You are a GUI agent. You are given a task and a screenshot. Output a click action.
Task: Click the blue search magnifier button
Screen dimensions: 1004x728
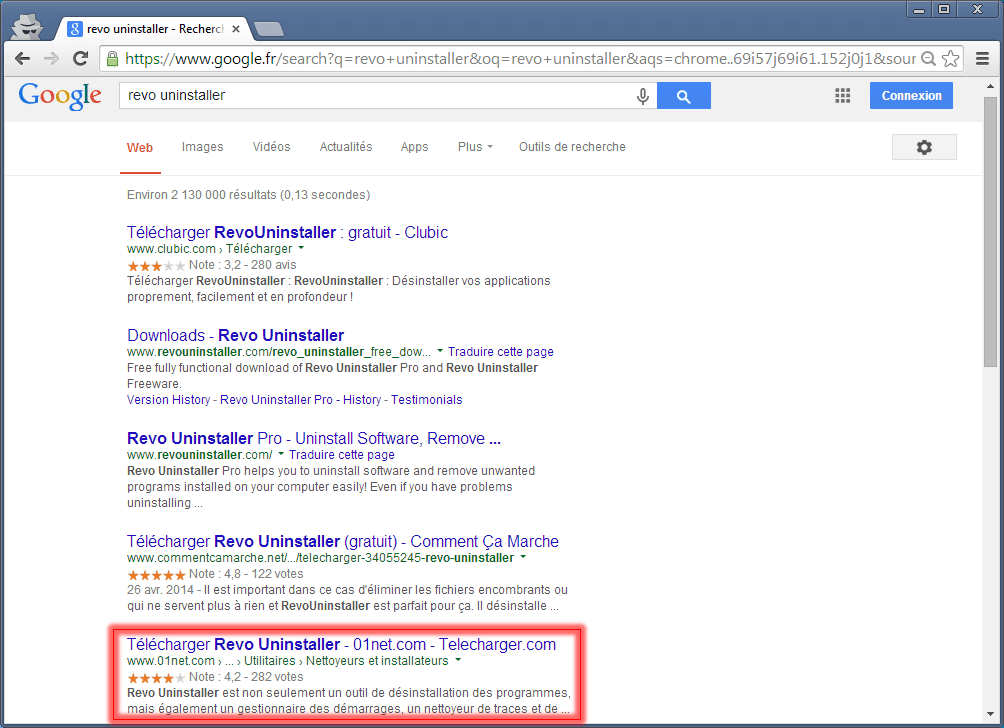(684, 96)
